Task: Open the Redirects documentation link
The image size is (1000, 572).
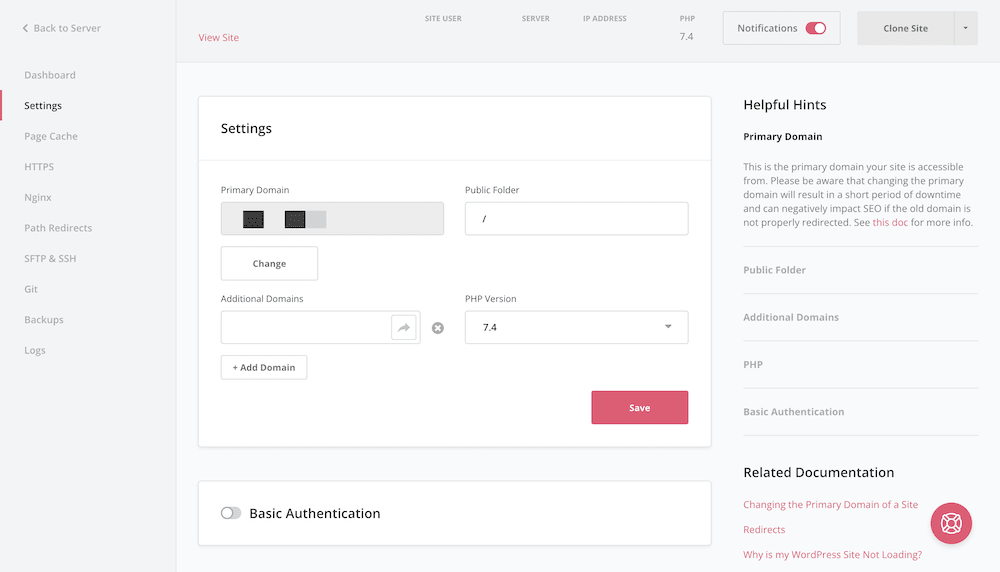Action: [x=764, y=529]
